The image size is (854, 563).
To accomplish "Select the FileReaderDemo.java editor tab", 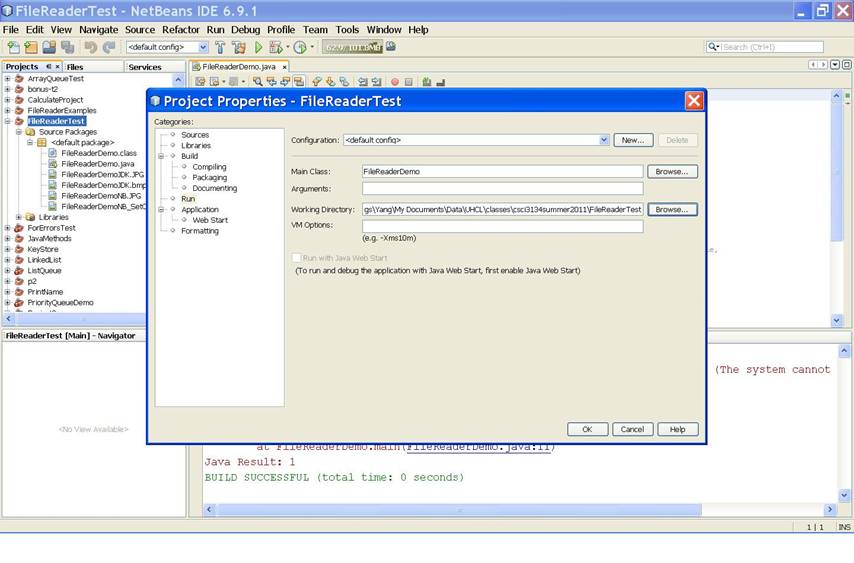I will (x=239, y=66).
